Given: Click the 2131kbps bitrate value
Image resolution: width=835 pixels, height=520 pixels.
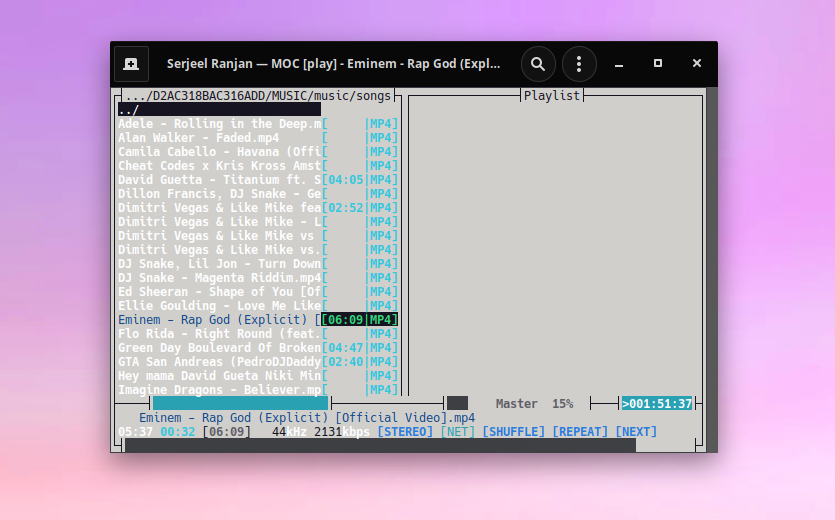Looking at the screenshot, I should pyautogui.click(x=342, y=432).
